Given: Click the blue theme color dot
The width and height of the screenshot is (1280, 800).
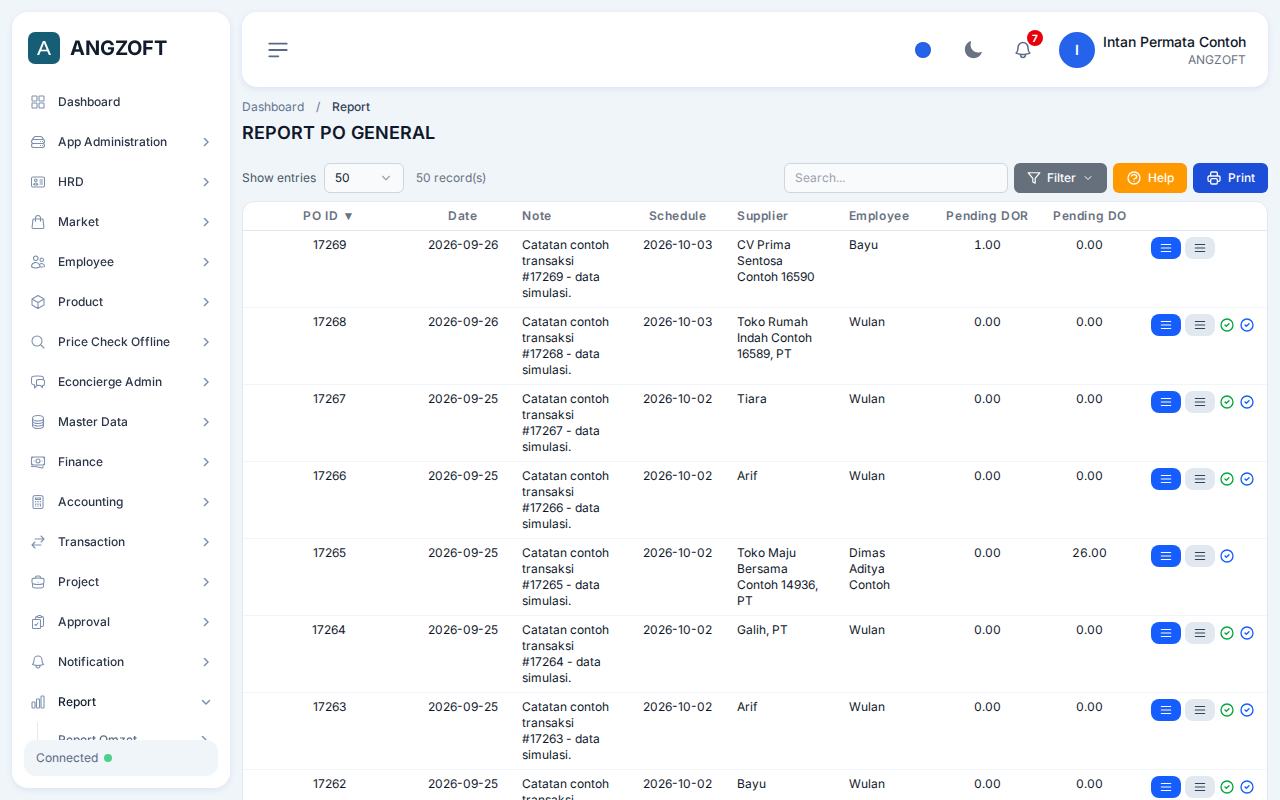Looking at the screenshot, I should click(x=923, y=50).
